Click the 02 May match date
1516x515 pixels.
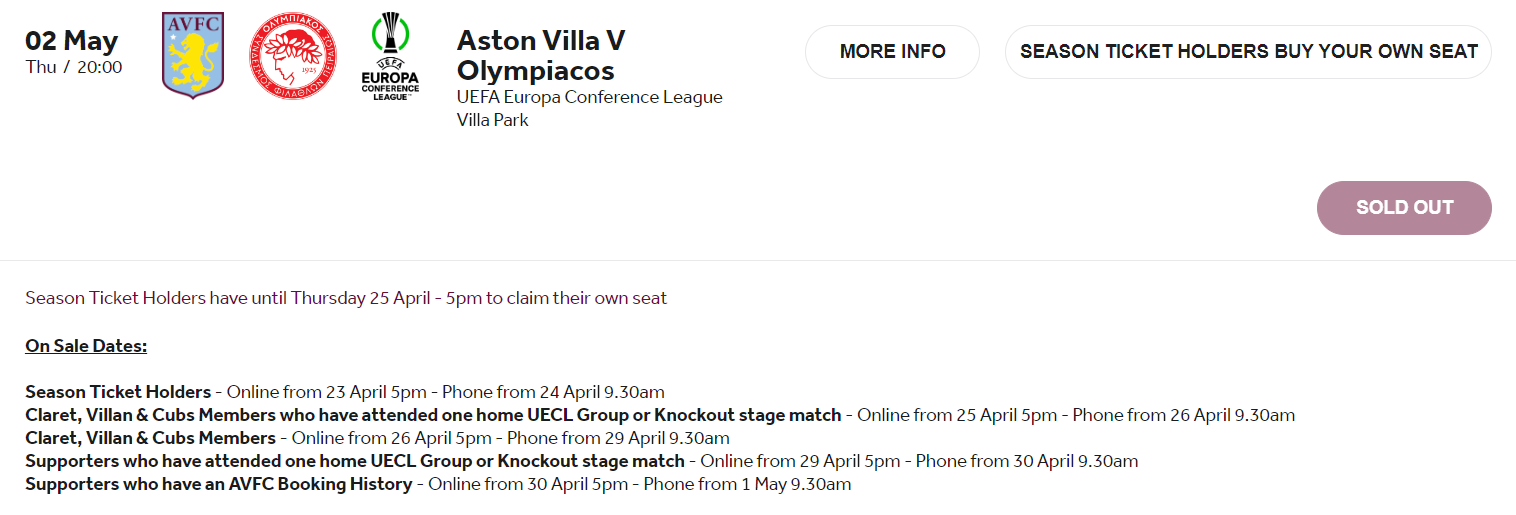point(72,41)
